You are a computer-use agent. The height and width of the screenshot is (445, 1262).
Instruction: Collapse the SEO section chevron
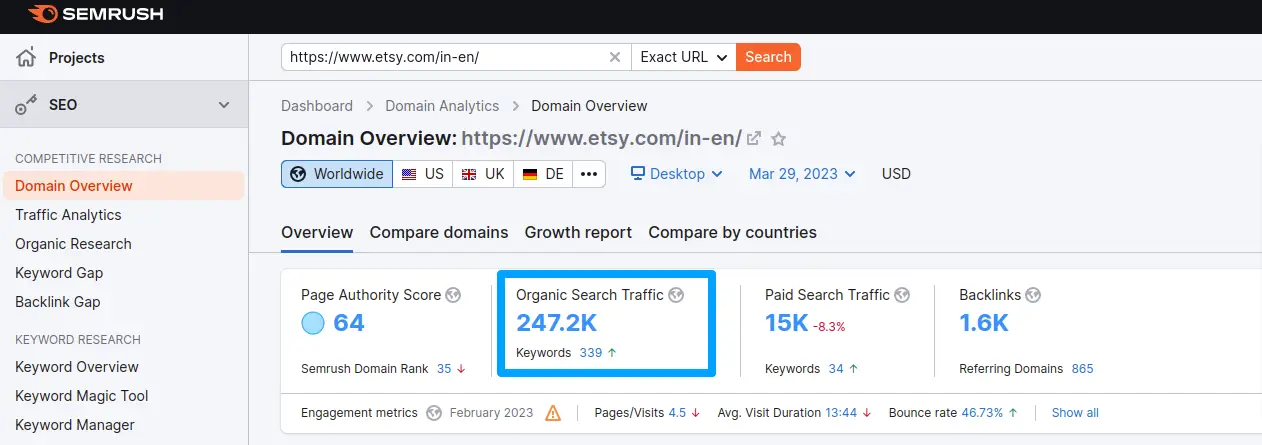point(224,105)
